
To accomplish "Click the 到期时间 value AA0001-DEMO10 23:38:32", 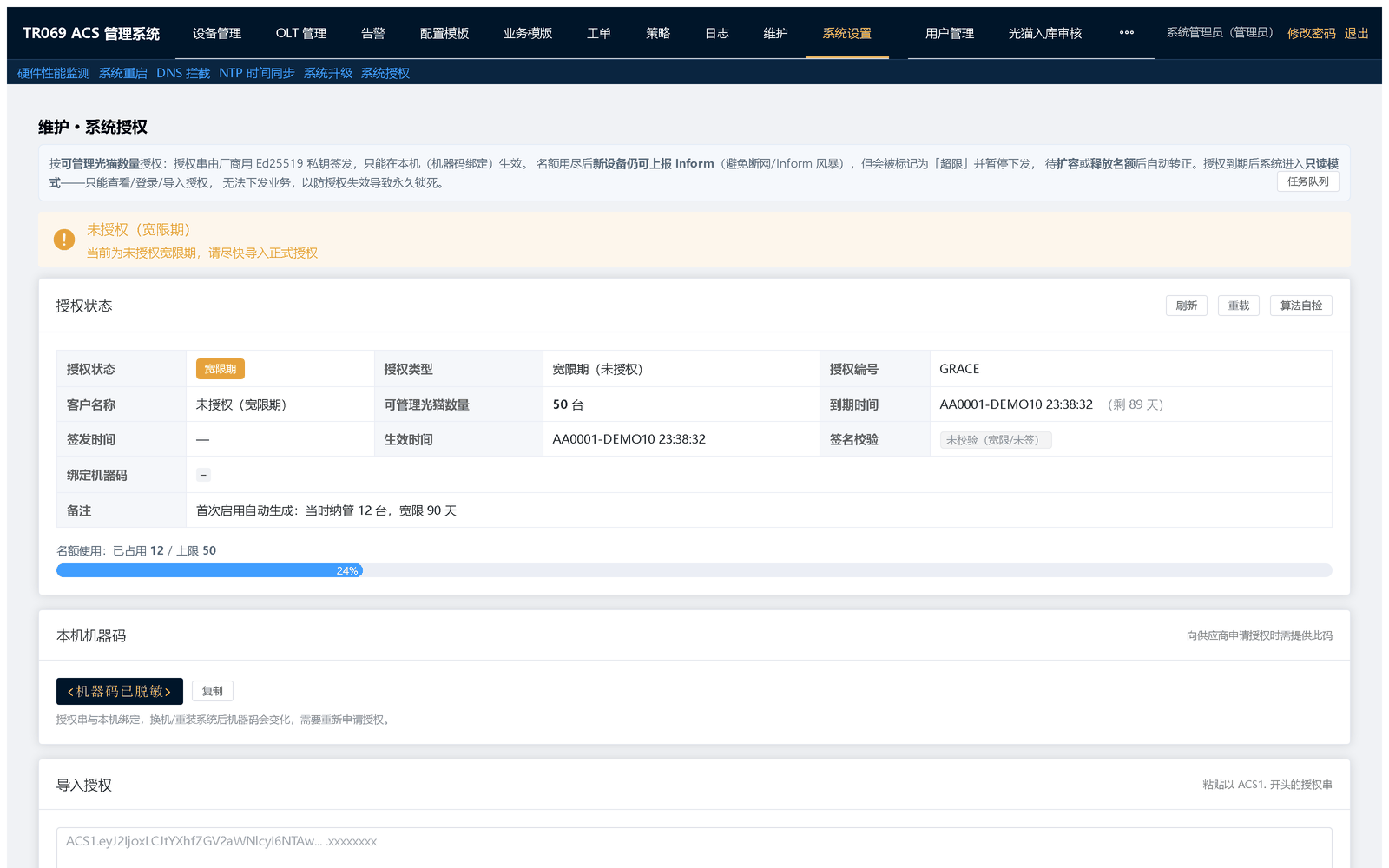I will point(1016,404).
